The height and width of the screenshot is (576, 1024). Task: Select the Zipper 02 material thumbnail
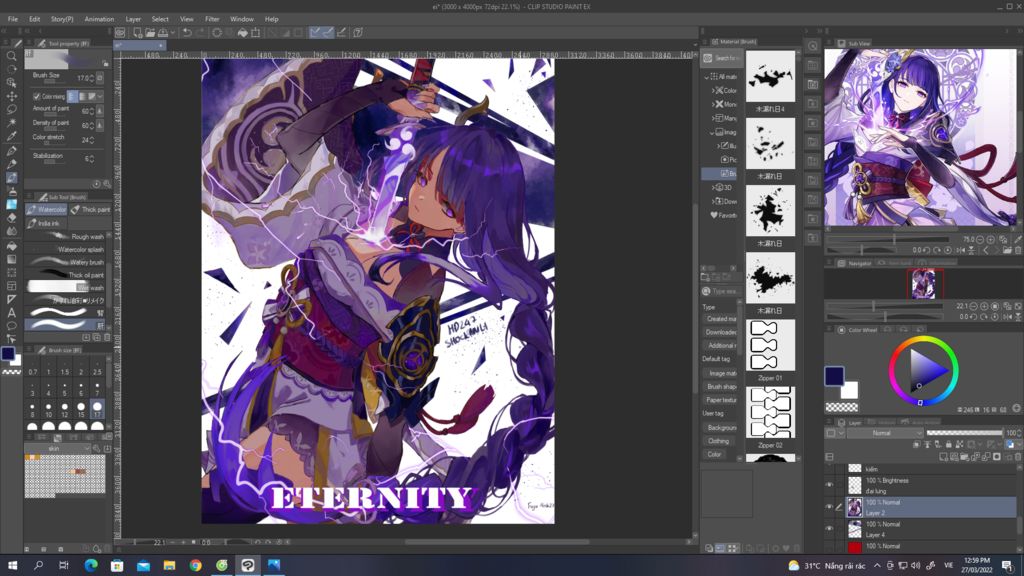(771, 413)
